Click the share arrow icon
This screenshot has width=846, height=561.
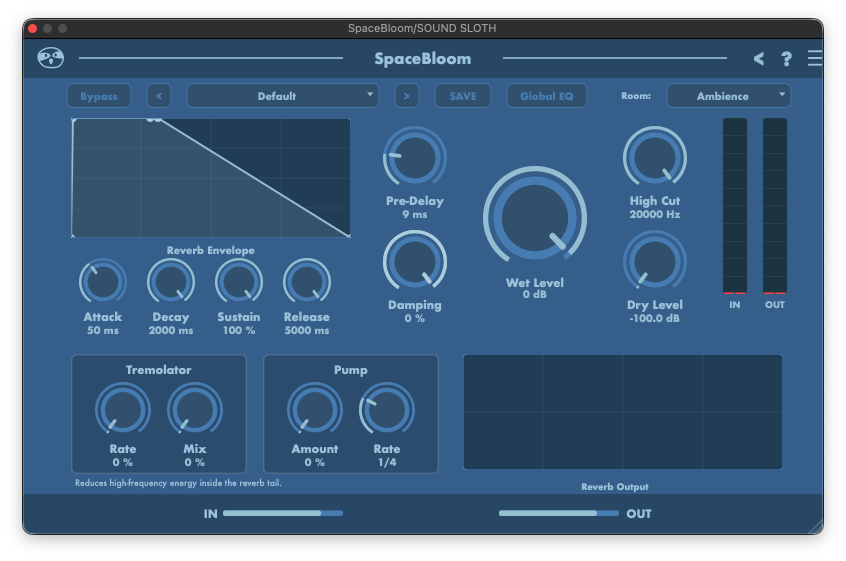[759, 59]
